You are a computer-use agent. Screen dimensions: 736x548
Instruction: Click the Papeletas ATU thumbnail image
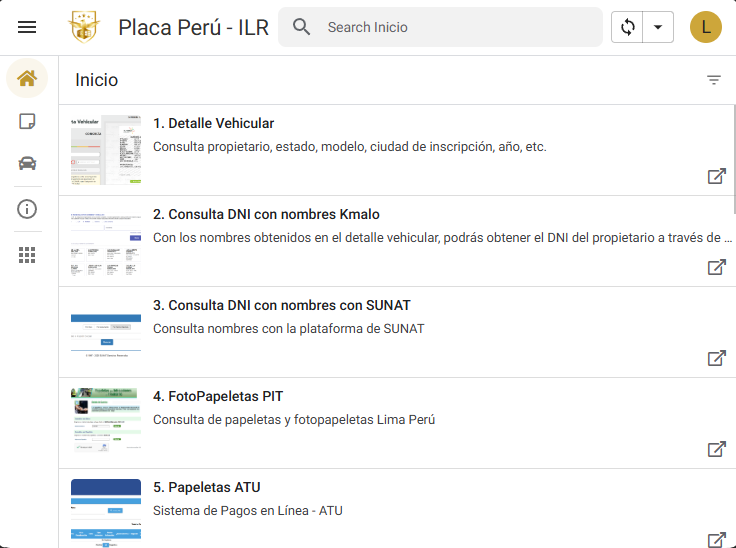tap(106, 512)
